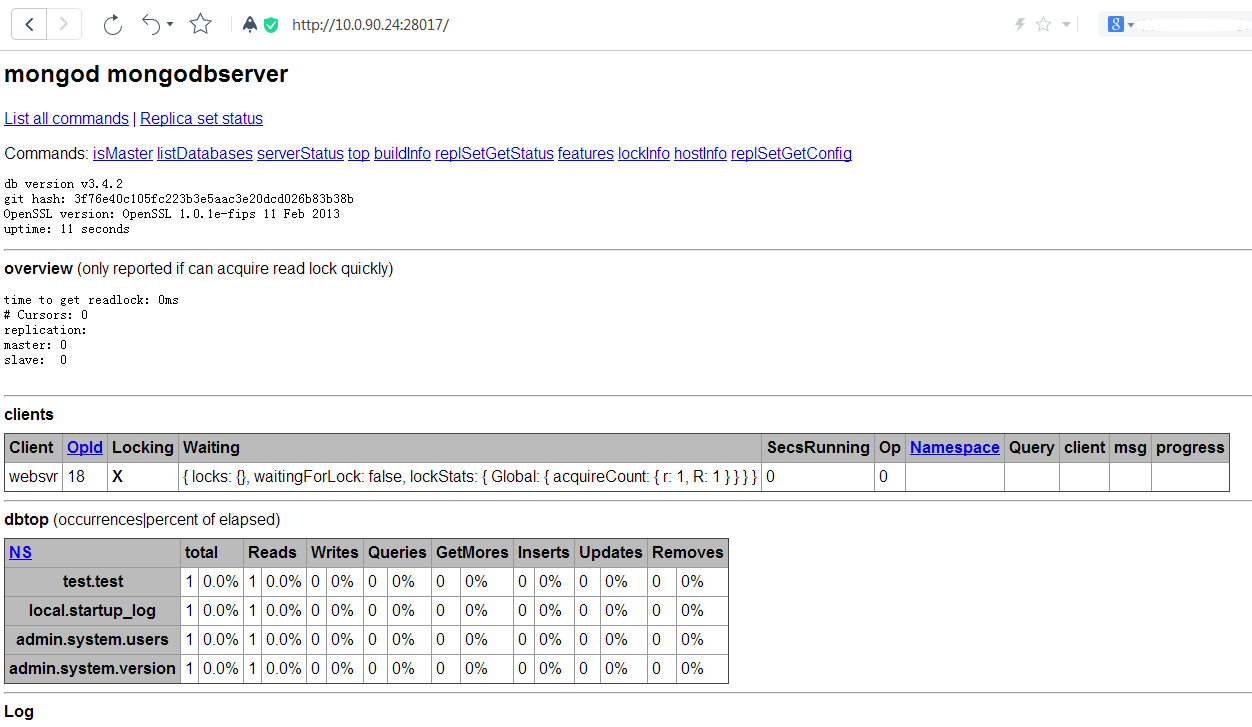Viewport: 1252px width, 727px height.
Task: Open the lockInfo command link
Action: point(644,153)
